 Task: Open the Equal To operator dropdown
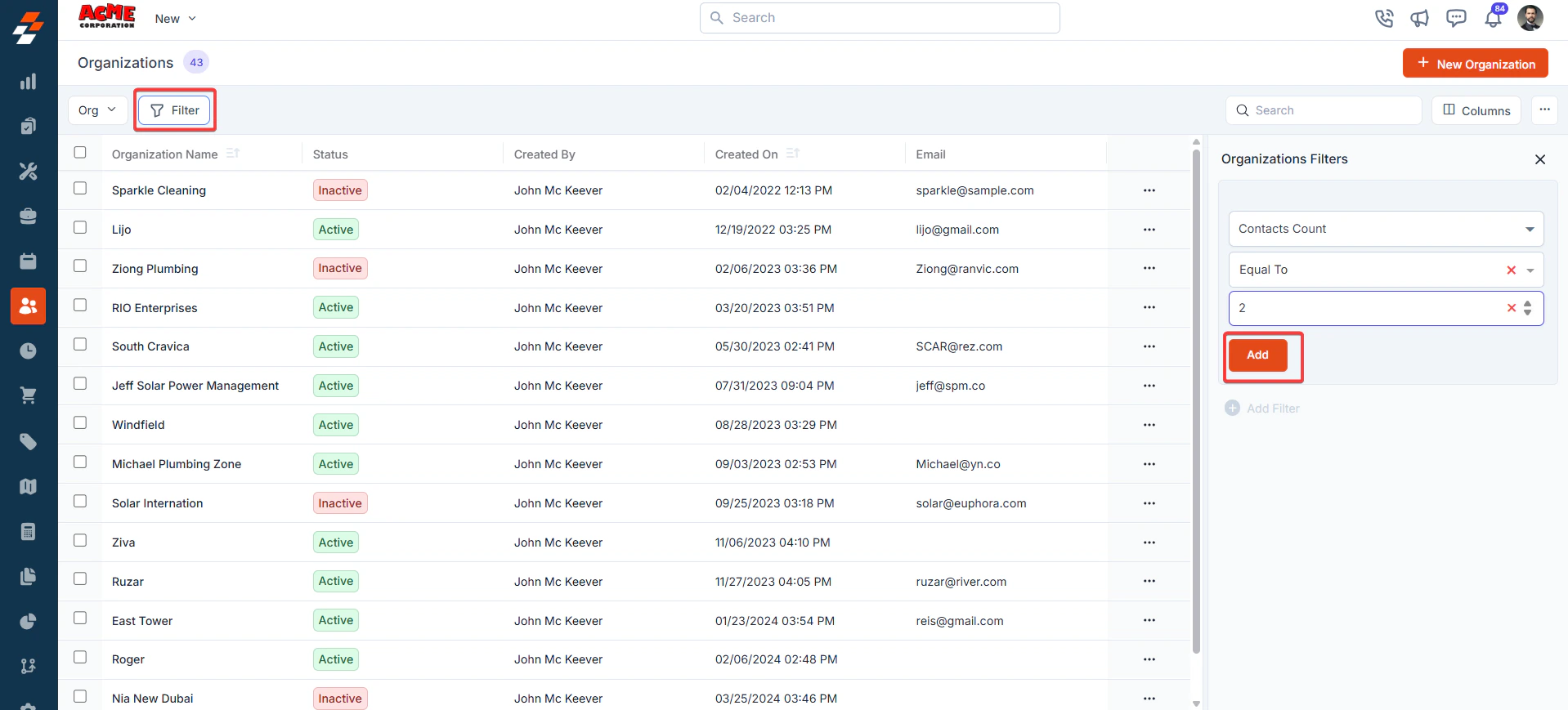point(1386,270)
